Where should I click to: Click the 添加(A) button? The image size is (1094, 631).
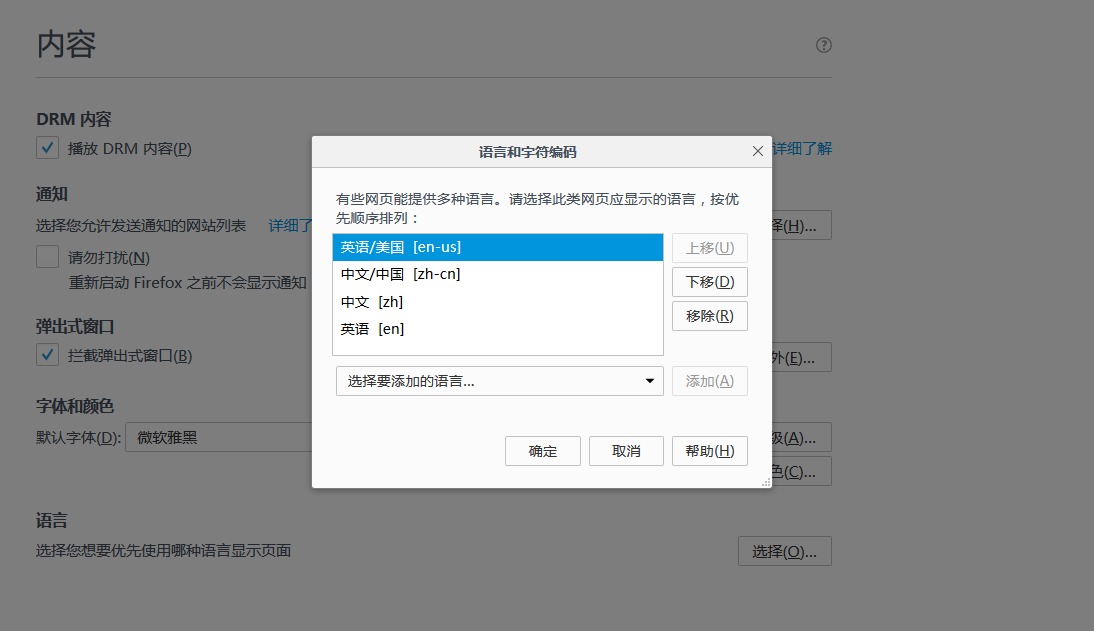709,381
